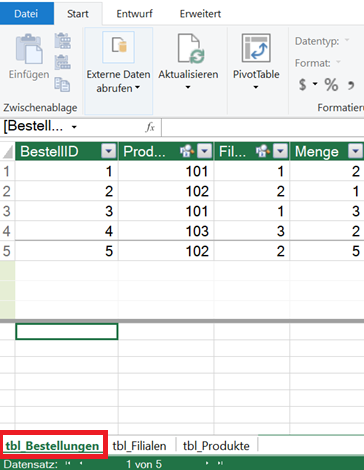The height and width of the screenshot is (470, 364).
Task: Click the PivotTable icon
Action: (256, 48)
